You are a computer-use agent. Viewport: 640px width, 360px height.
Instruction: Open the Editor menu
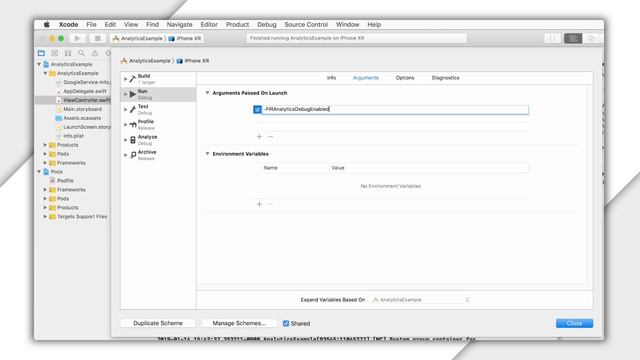point(209,24)
